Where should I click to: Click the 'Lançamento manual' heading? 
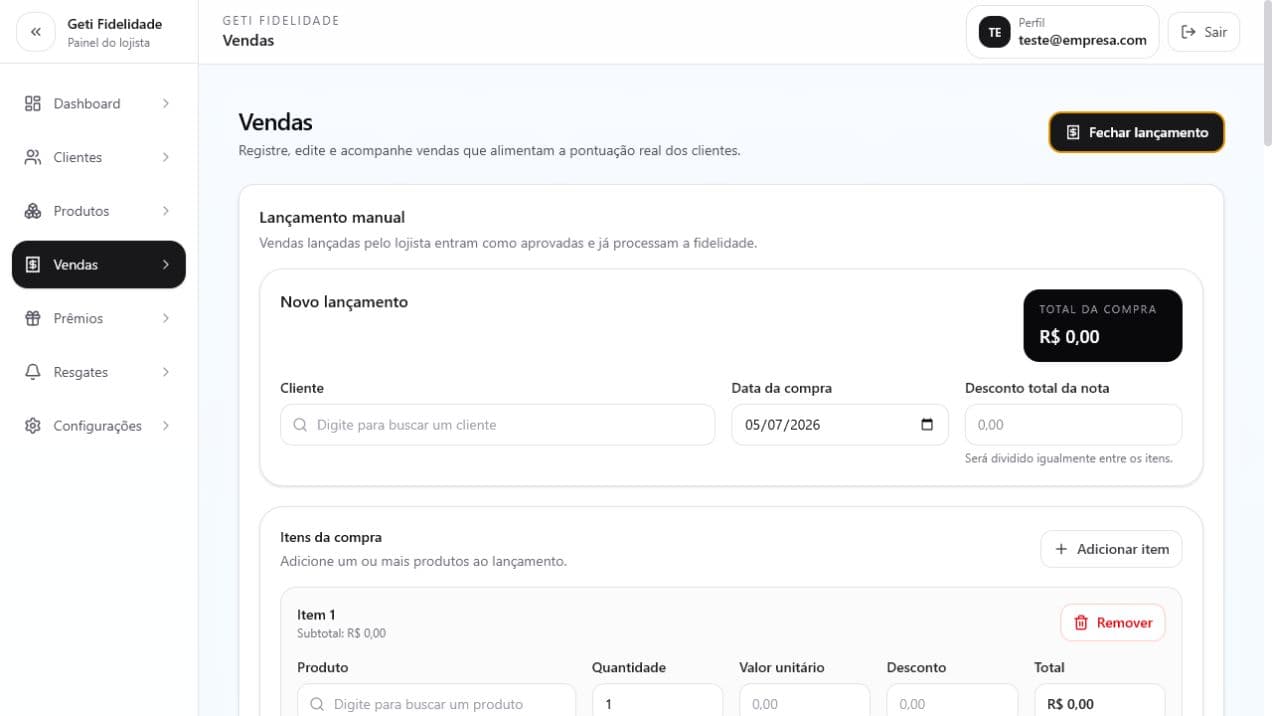click(331, 217)
